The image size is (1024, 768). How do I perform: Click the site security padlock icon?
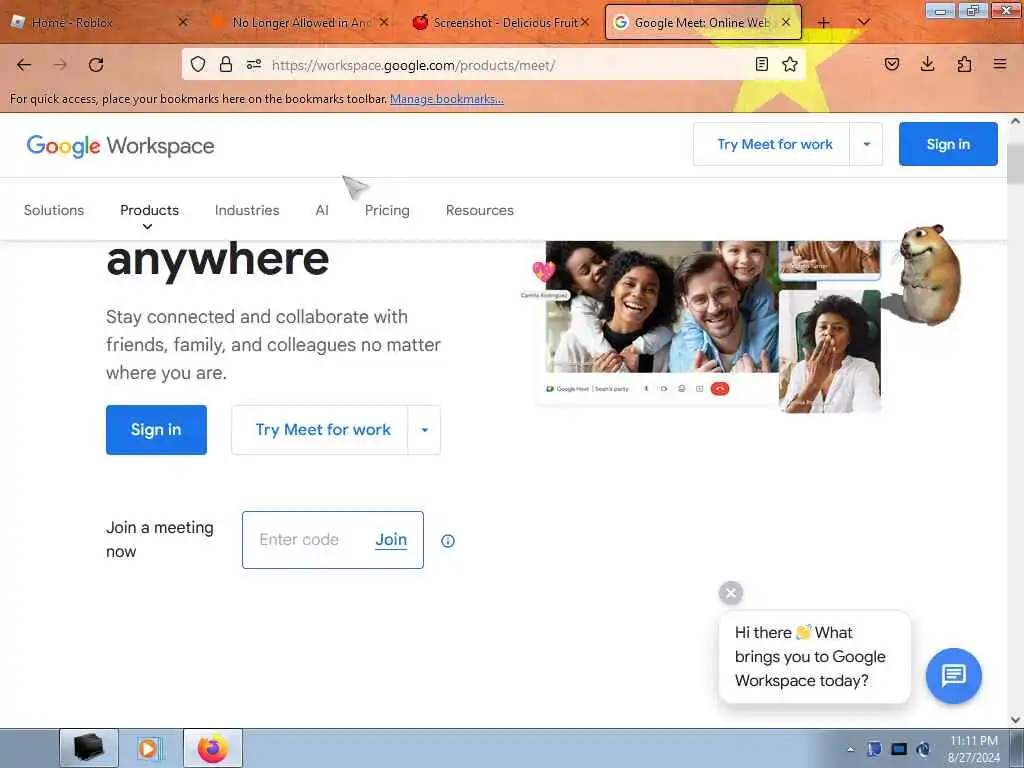pyautogui.click(x=226, y=64)
